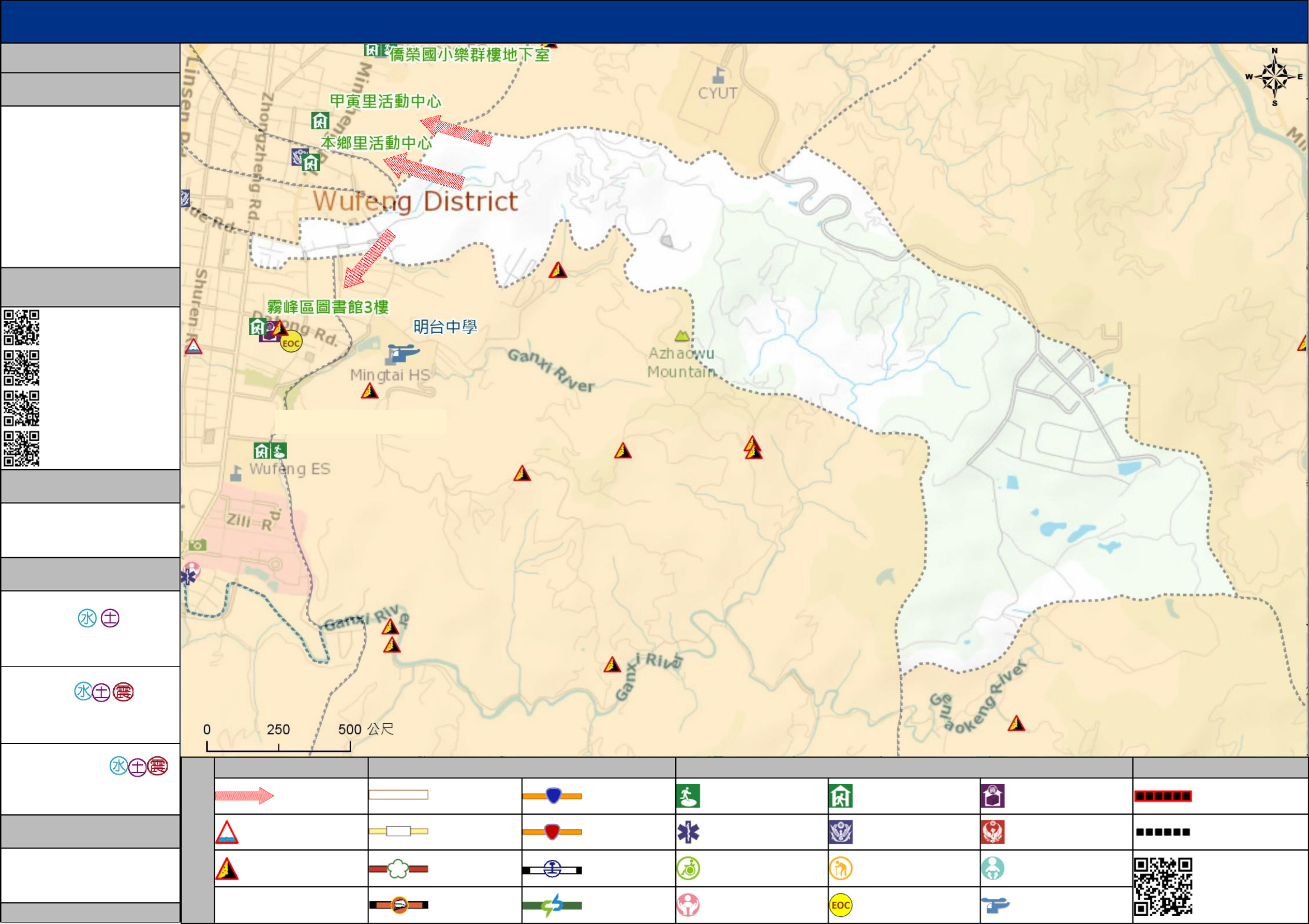
Task: Click the bottommost QR code in left panel
Action: pos(22,449)
